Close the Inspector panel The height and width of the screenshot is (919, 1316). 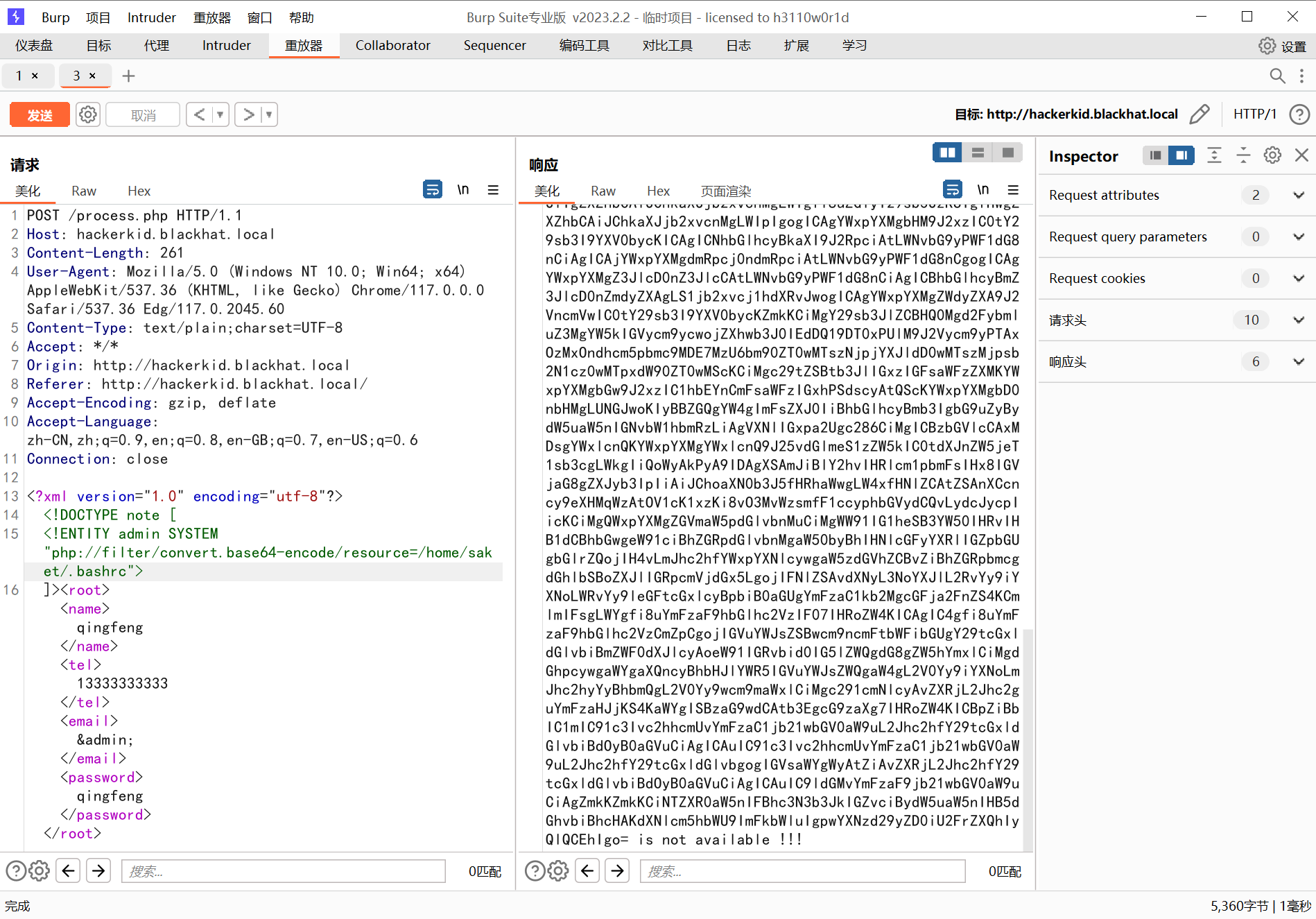tap(1301, 155)
